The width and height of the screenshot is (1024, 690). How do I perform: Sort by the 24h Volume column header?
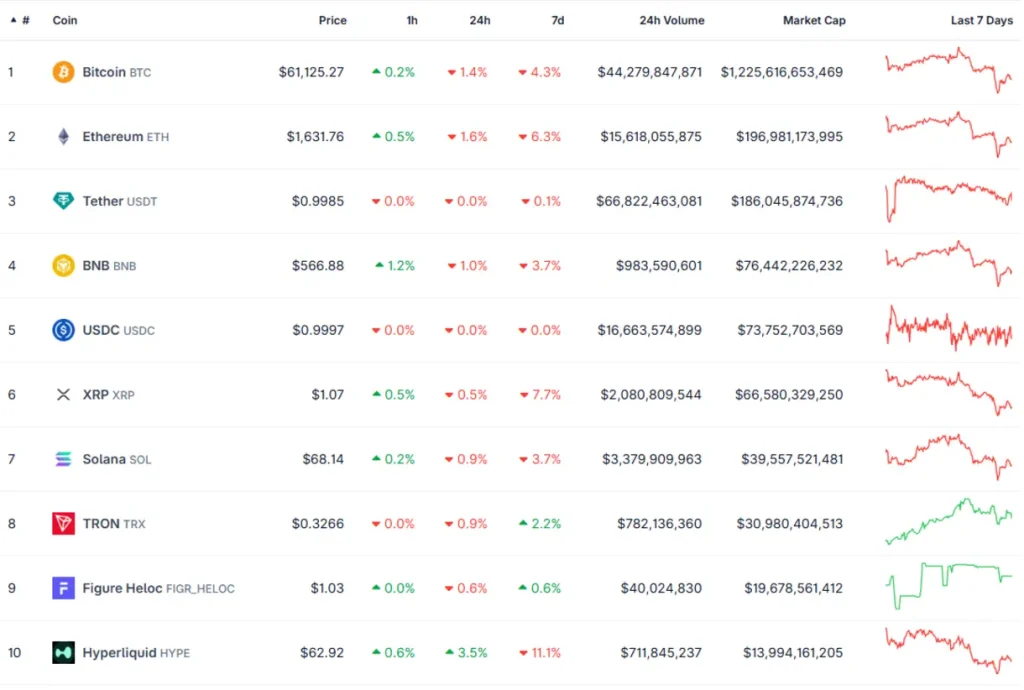671,20
